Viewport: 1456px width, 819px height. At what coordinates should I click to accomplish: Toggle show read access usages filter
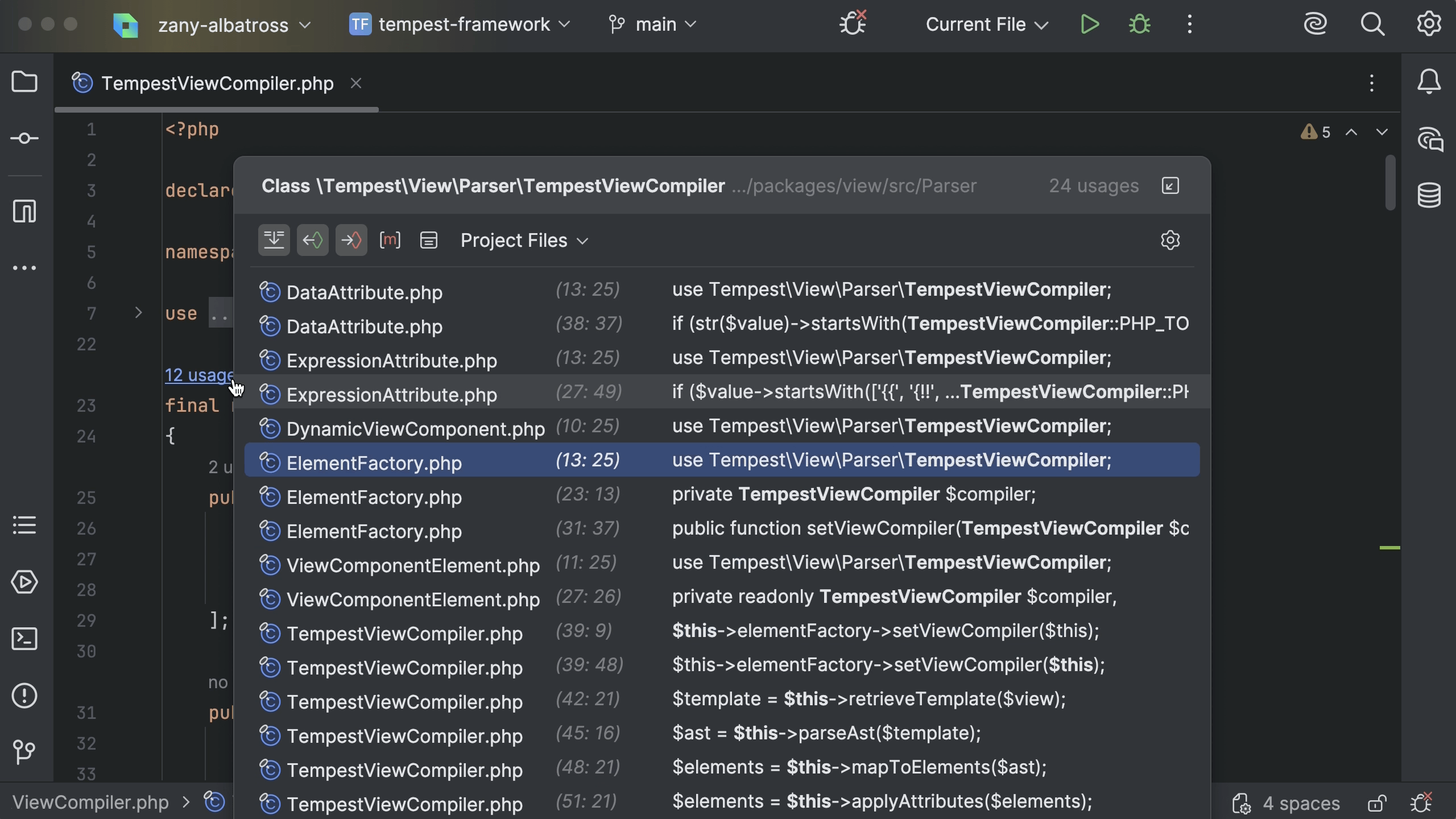tap(313, 241)
